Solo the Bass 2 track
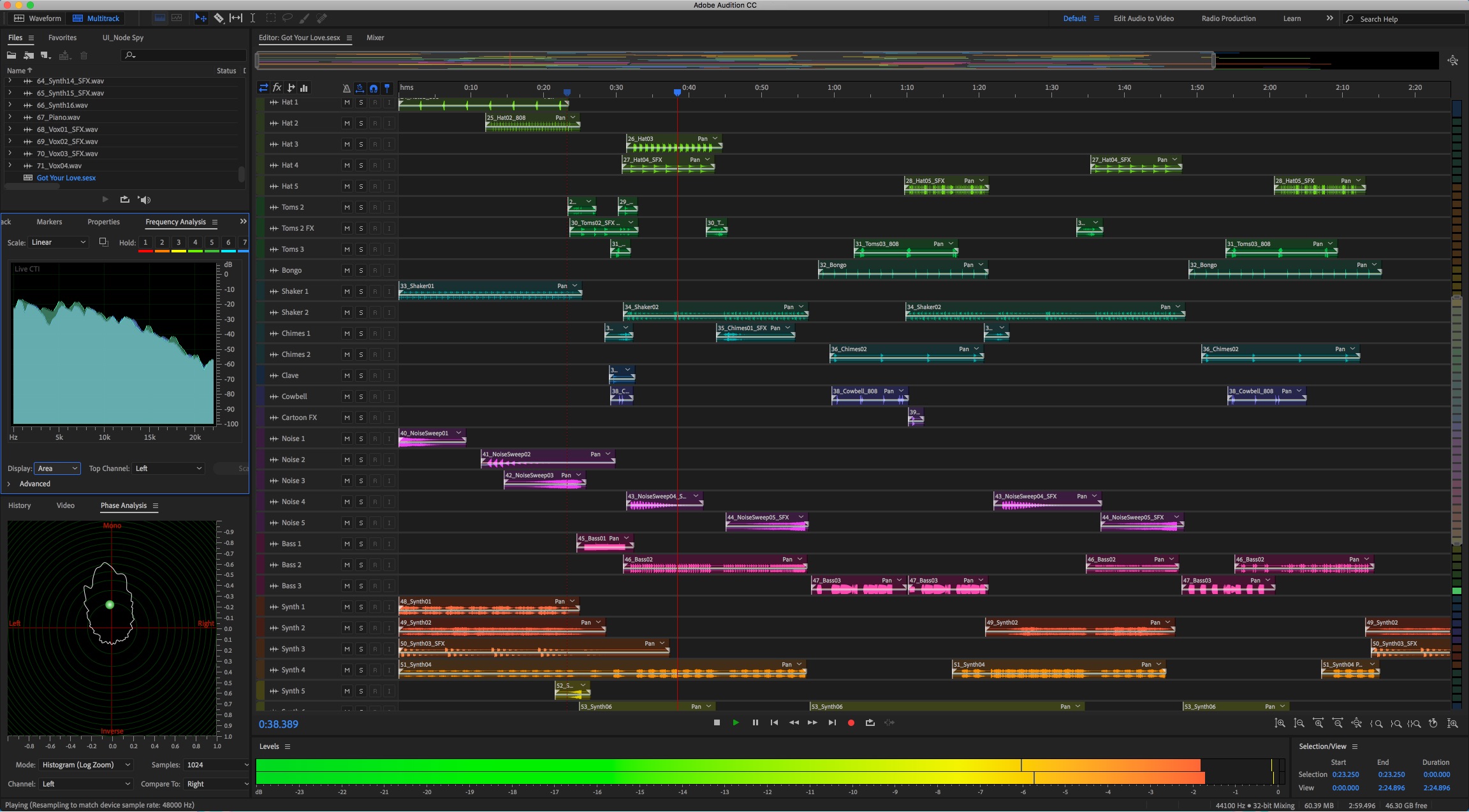Viewport: 1469px width, 812px height. pyautogui.click(x=361, y=565)
